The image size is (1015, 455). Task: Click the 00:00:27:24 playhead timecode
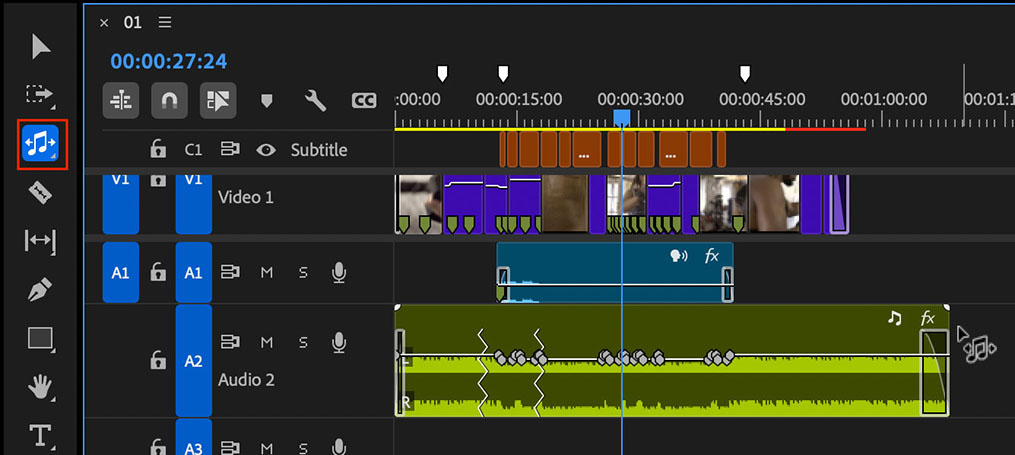tap(169, 61)
